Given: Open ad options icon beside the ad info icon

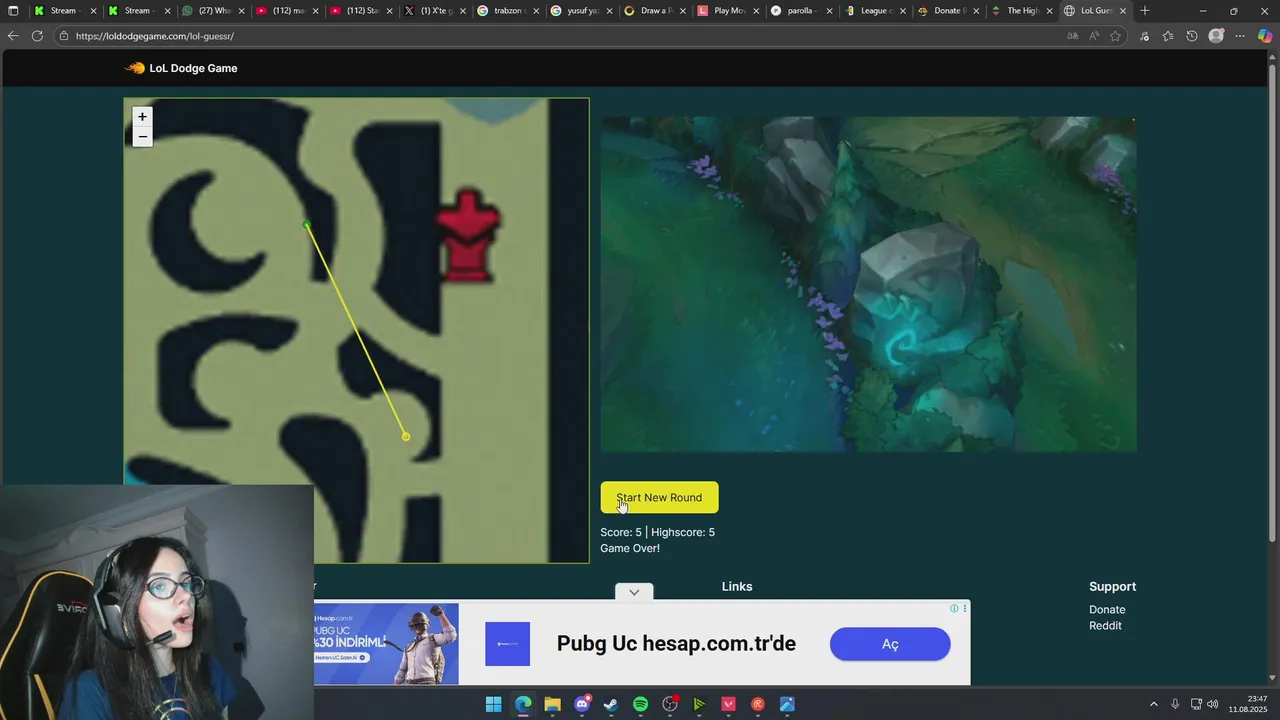Looking at the screenshot, I should pyautogui.click(x=965, y=608).
